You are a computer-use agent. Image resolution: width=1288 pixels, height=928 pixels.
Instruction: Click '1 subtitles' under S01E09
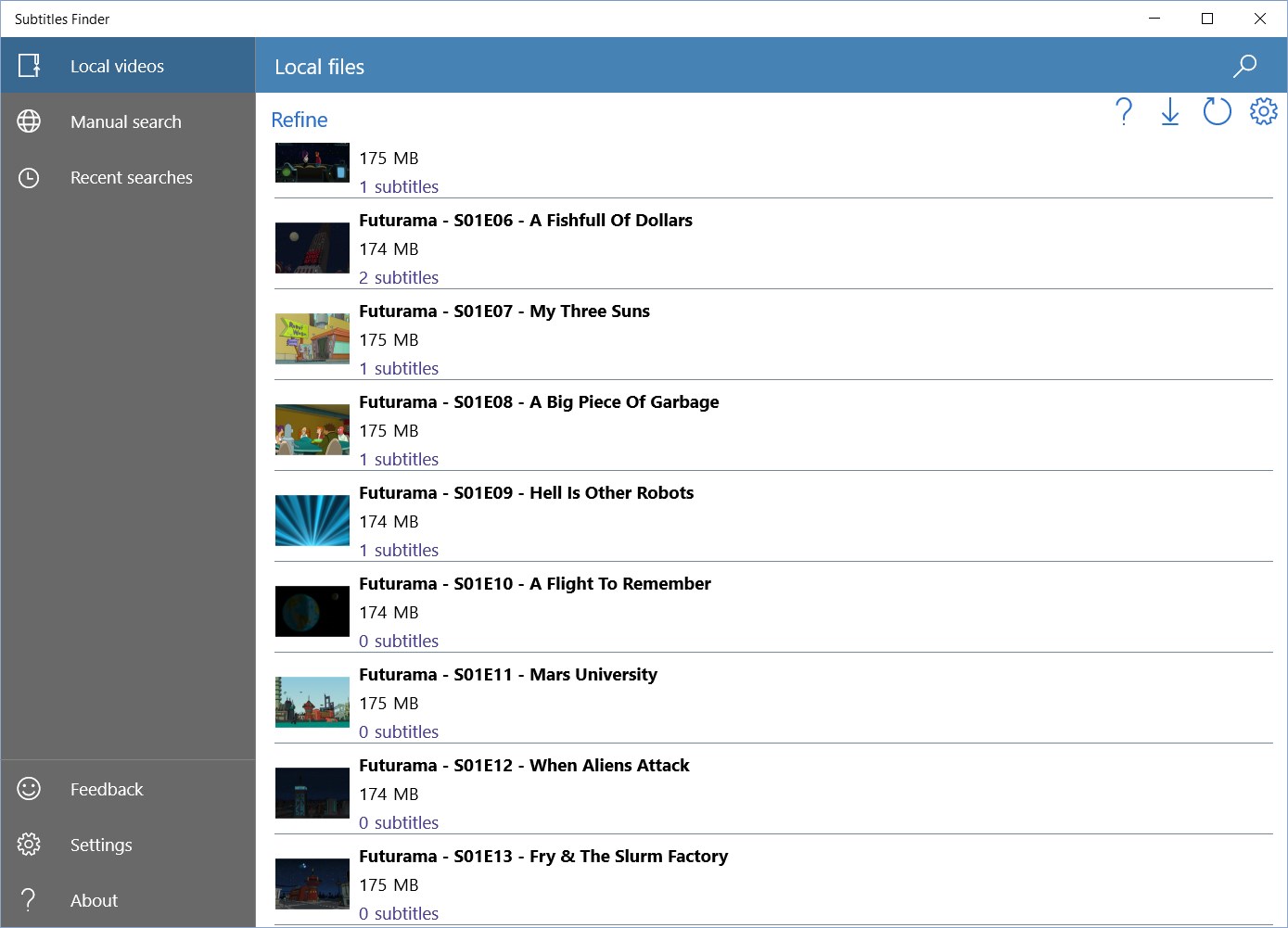tap(399, 550)
